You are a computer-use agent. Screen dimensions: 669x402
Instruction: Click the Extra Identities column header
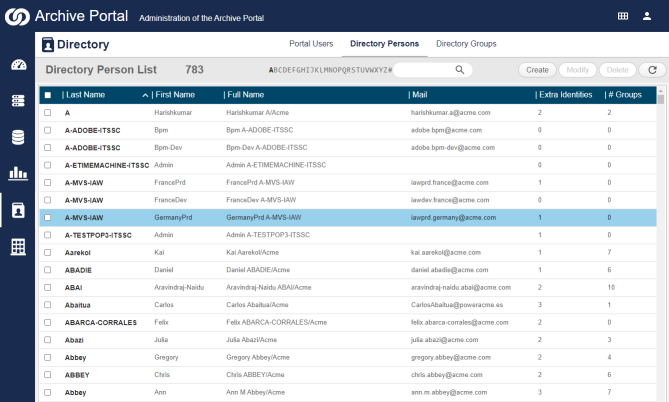point(566,95)
